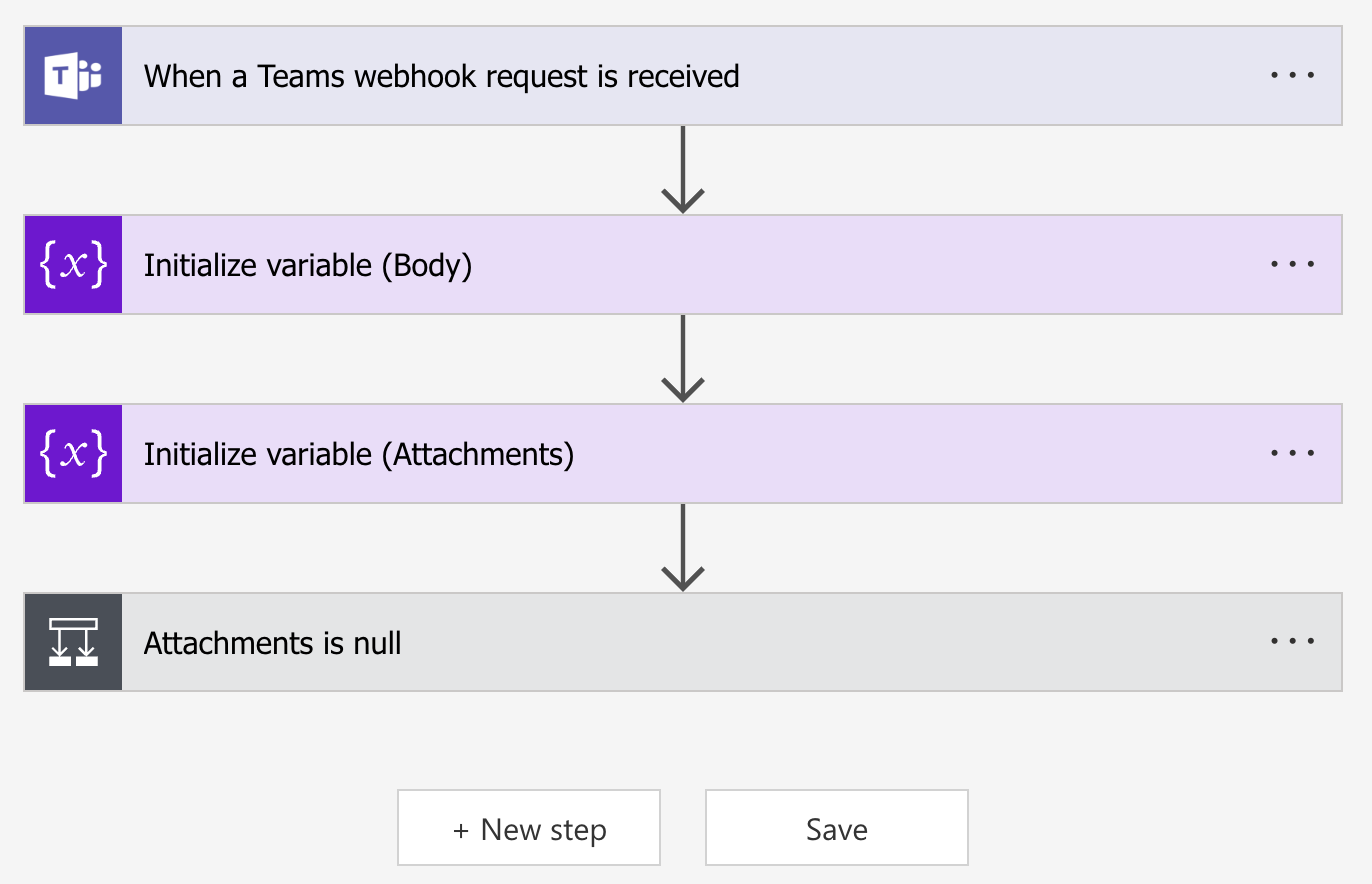
Task: Open the ellipsis menu for Attachments is null
Action: point(1292,641)
